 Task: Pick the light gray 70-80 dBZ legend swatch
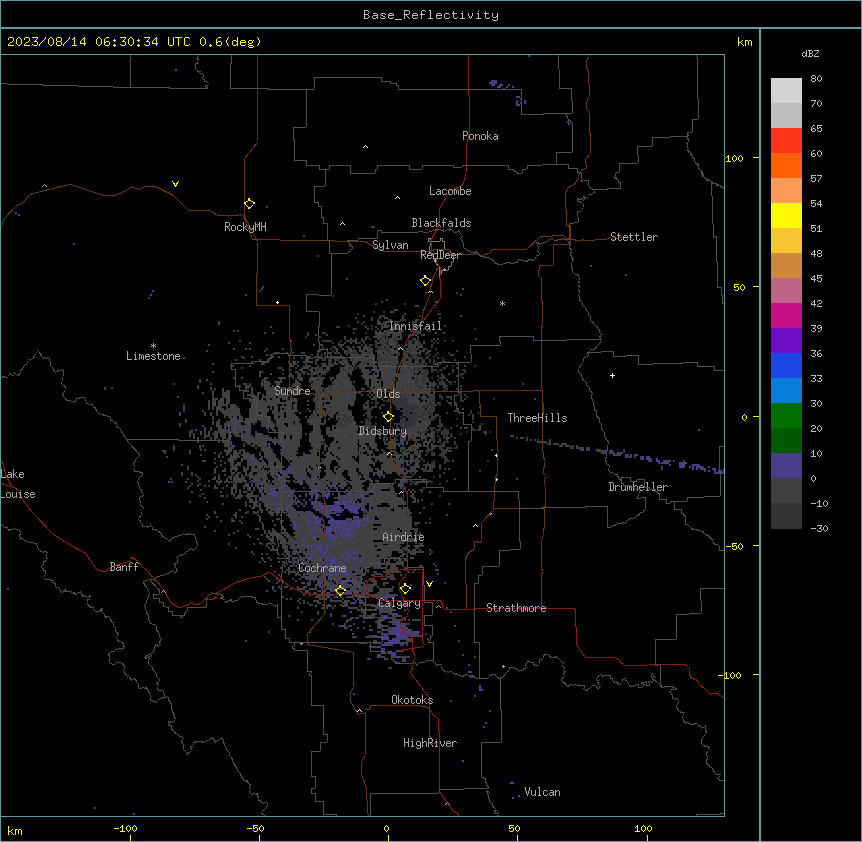coord(786,91)
